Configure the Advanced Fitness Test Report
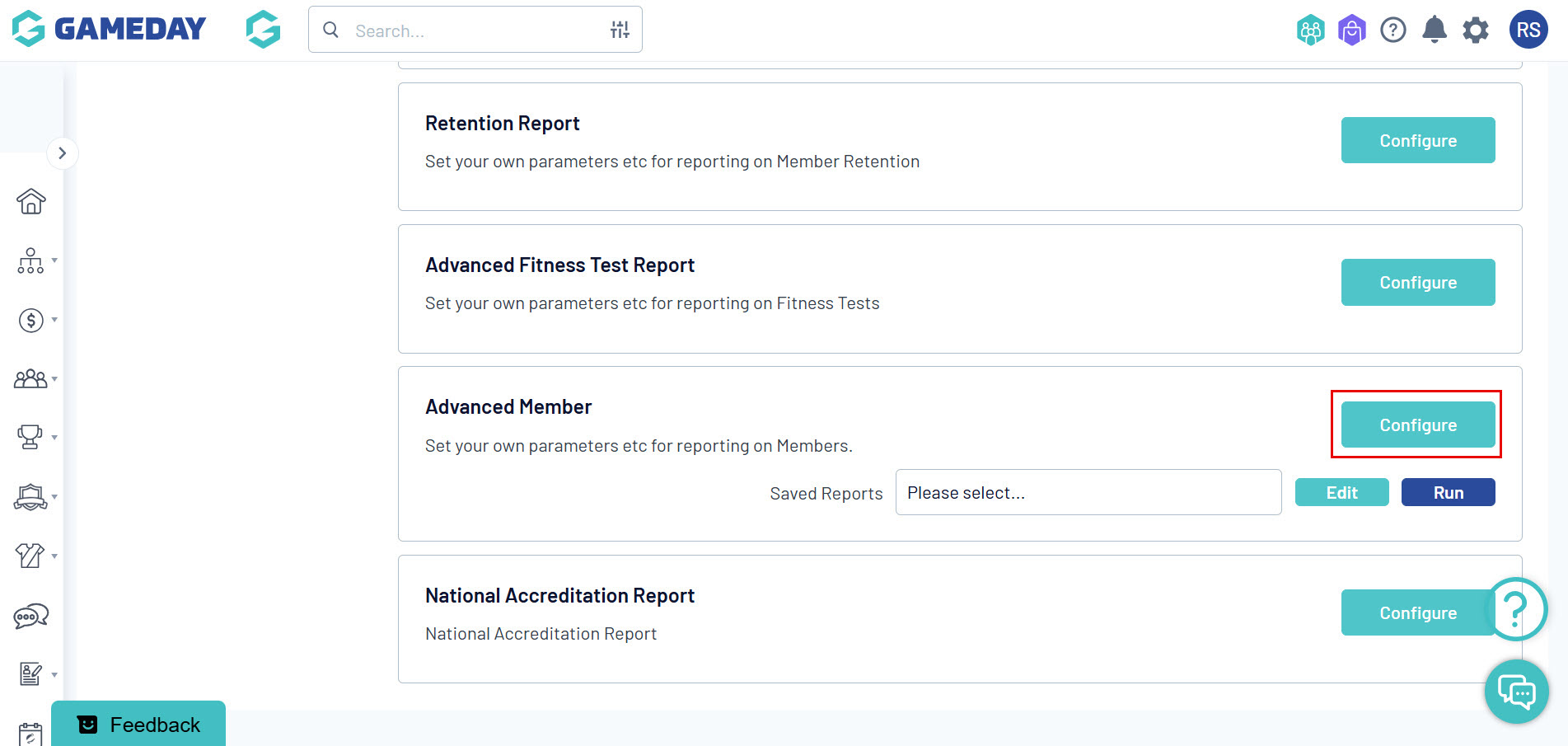This screenshot has width=1568, height=746. pyautogui.click(x=1418, y=282)
